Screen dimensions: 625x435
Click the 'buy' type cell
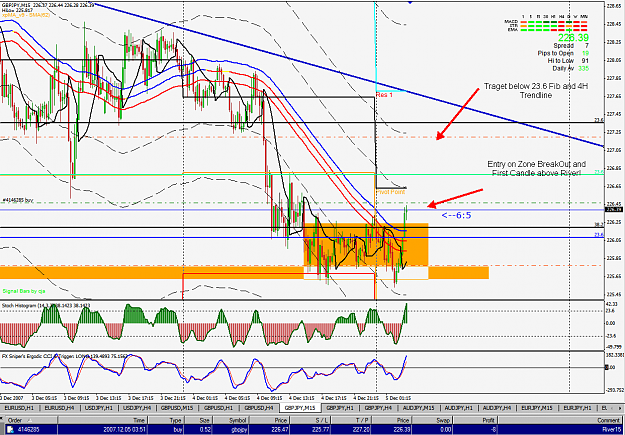tap(176, 431)
